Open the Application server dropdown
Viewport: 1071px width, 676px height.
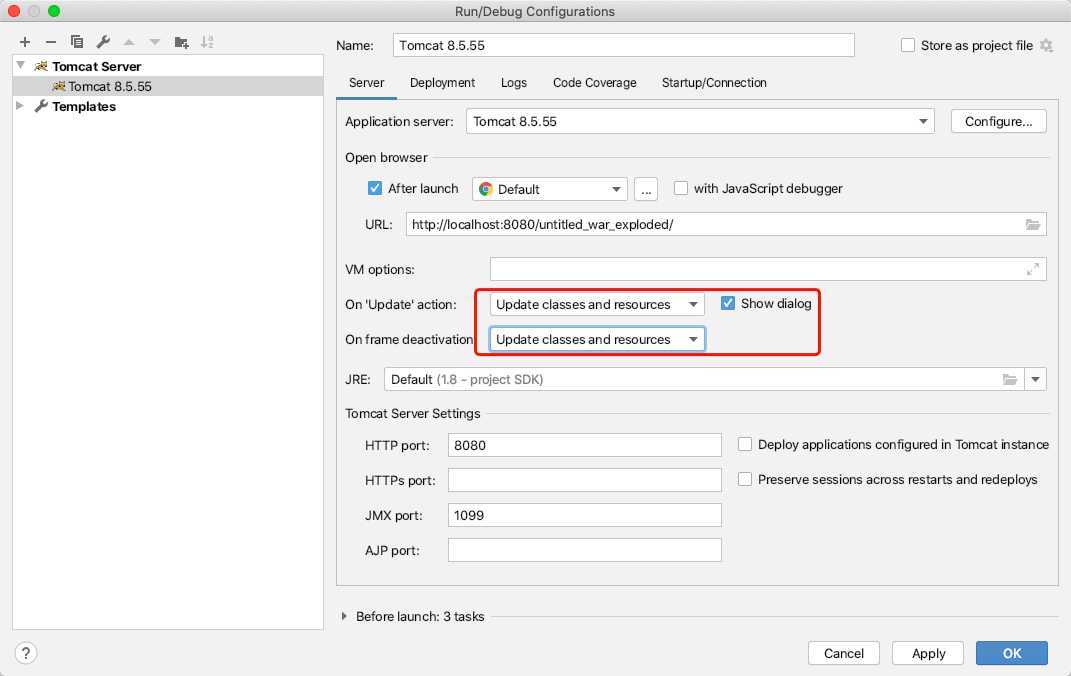point(700,122)
